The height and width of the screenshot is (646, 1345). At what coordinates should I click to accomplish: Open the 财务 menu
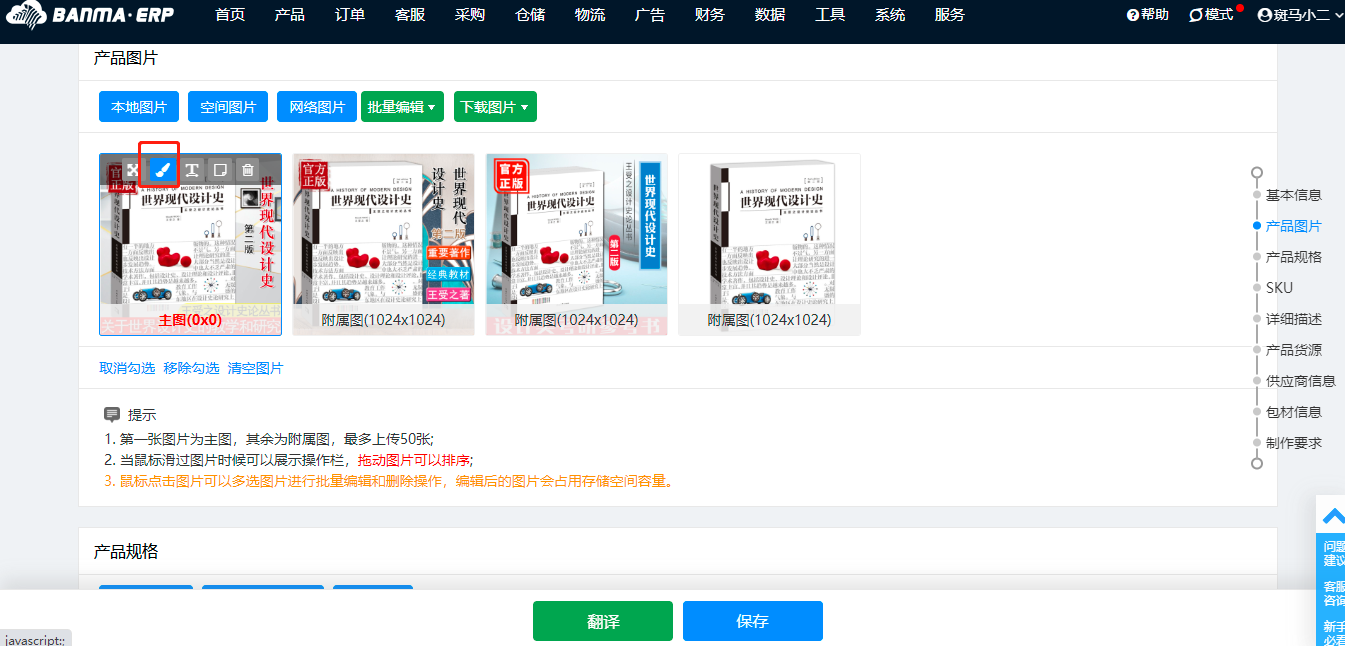pyautogui.click(x=710, y=15)
